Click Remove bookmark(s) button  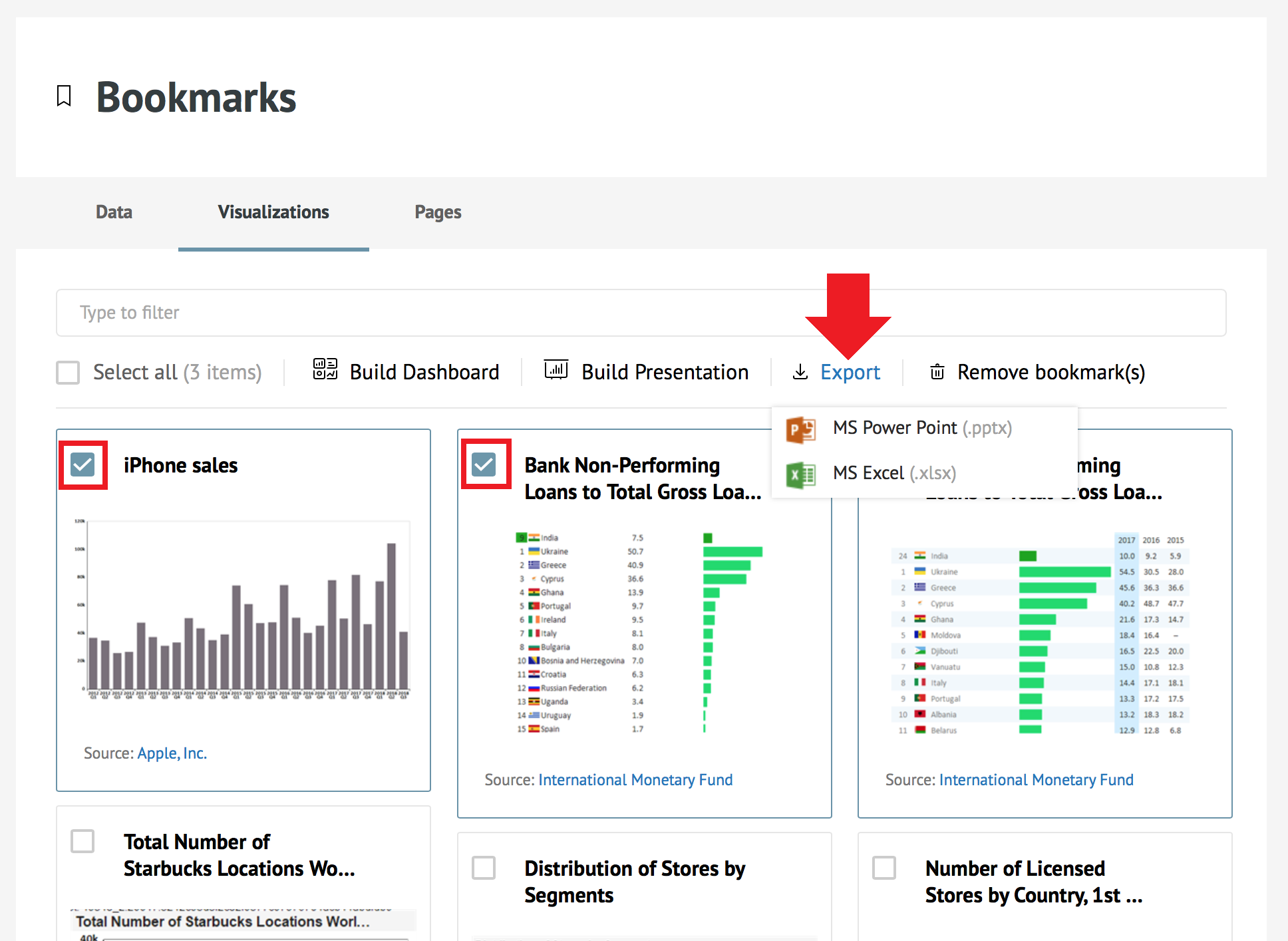point(1037,372)
